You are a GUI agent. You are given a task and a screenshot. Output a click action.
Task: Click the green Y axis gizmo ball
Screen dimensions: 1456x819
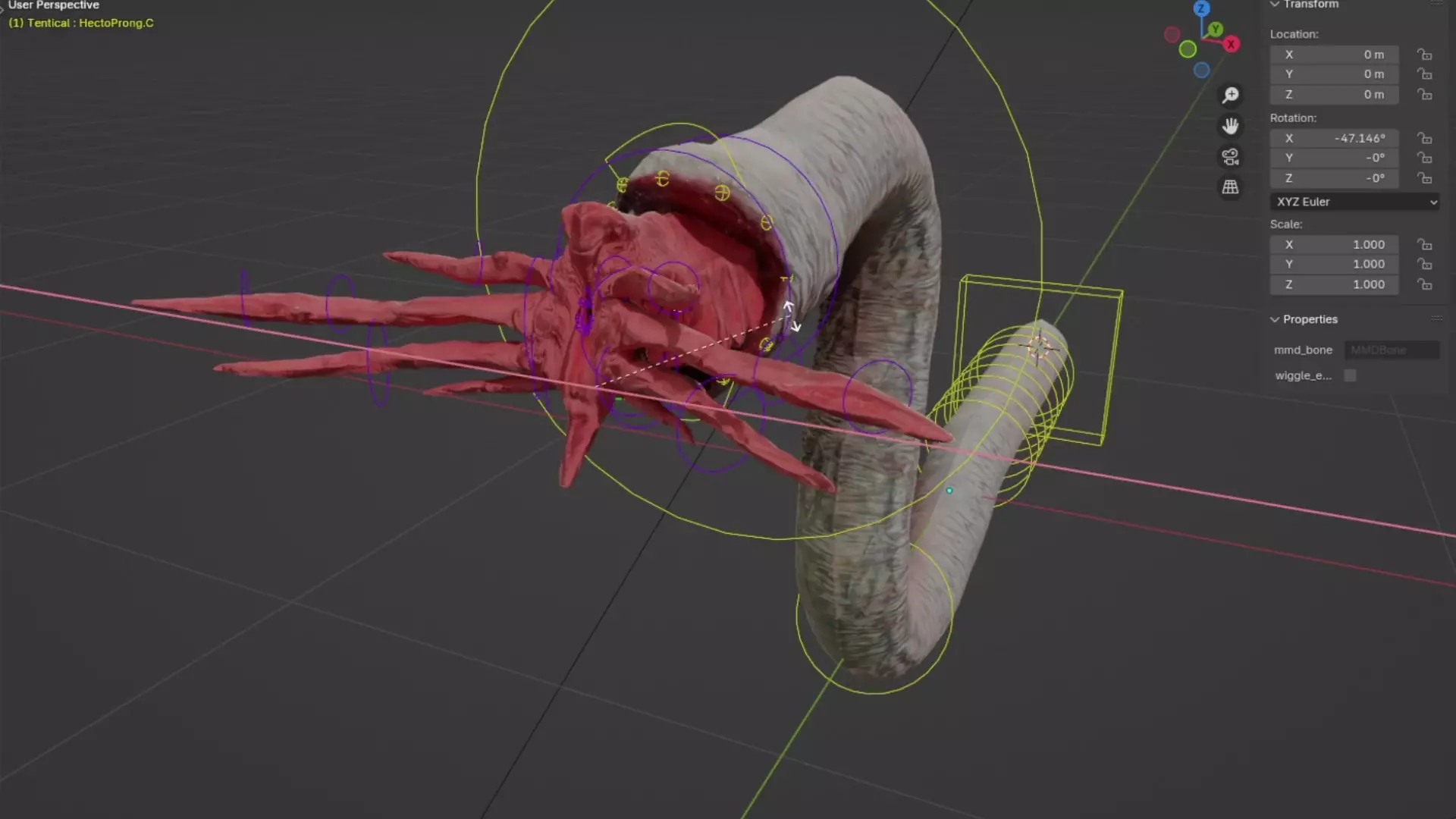pyautogui.click(x=1216, y=29)
